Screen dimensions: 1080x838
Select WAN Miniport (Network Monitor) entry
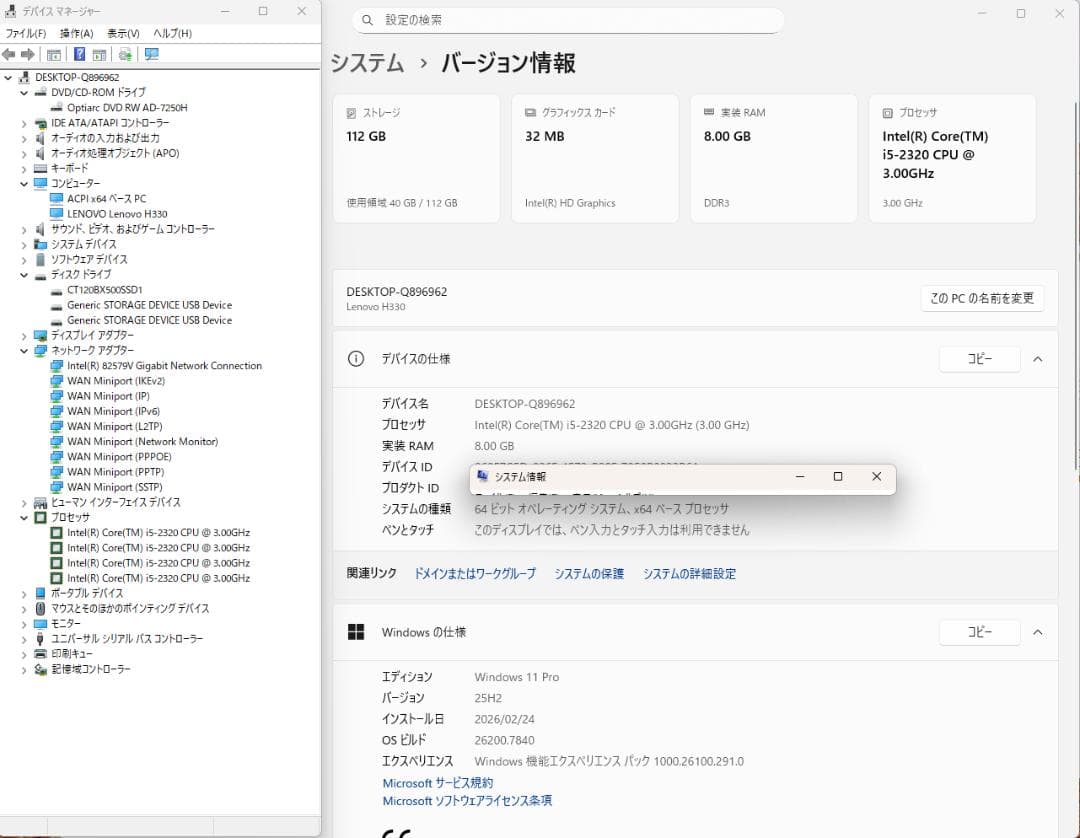click(x=143, y=441)
